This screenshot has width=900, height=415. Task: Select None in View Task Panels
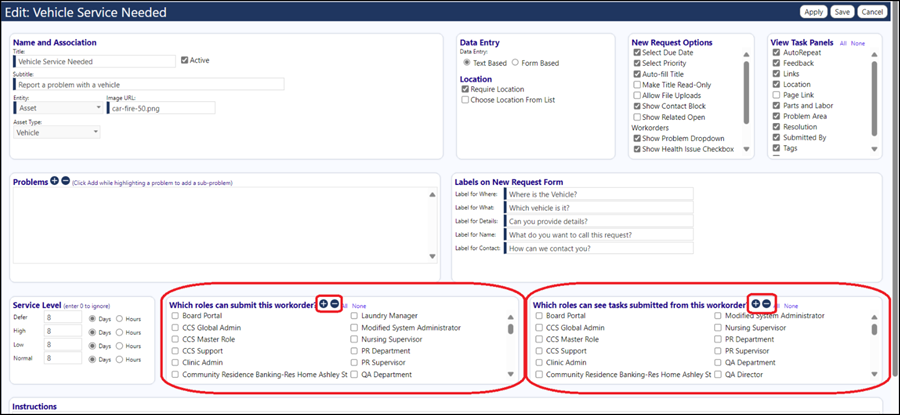tap(858, 44)
